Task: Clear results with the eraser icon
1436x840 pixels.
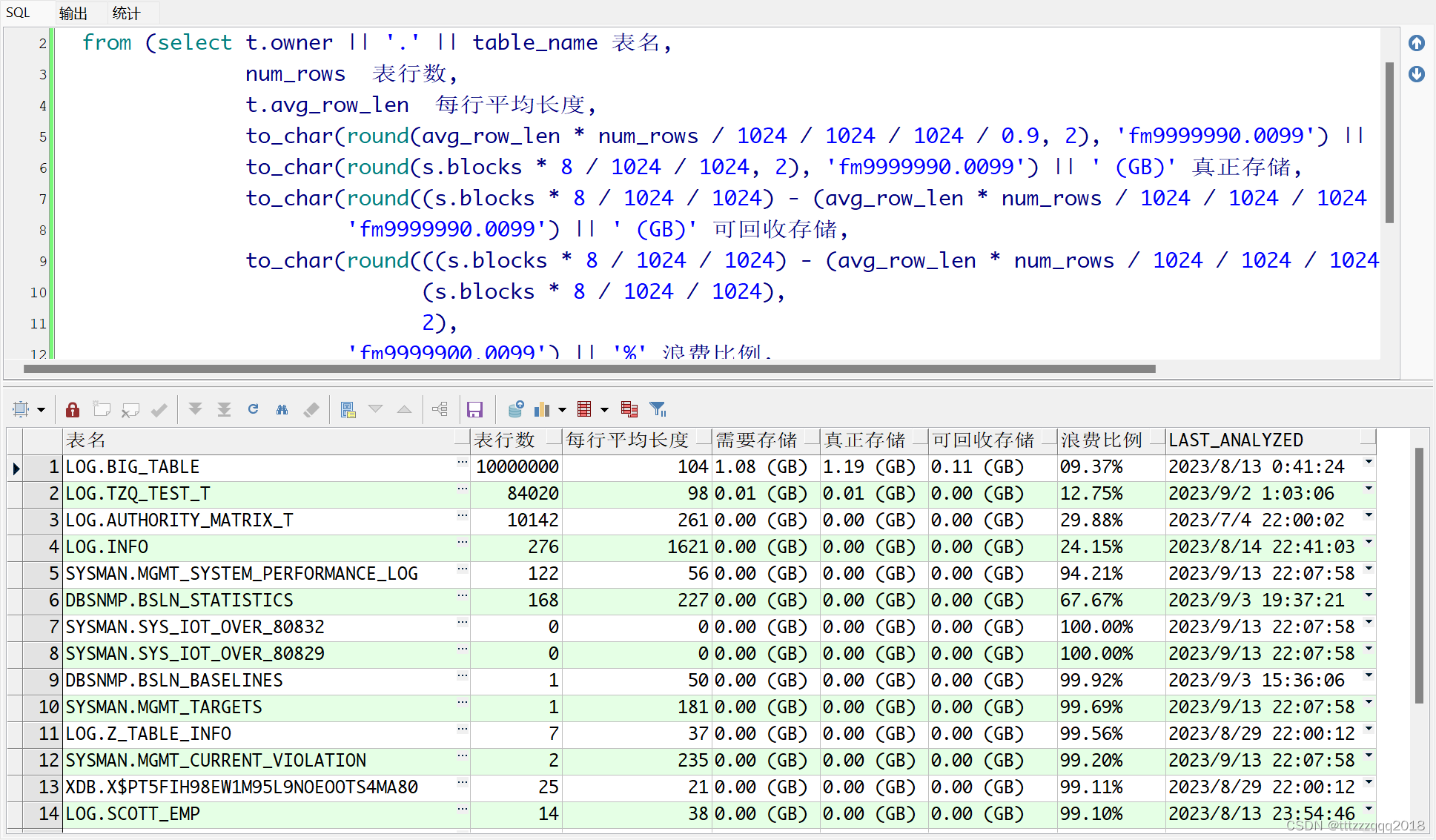Action: [x=311, y=409]
